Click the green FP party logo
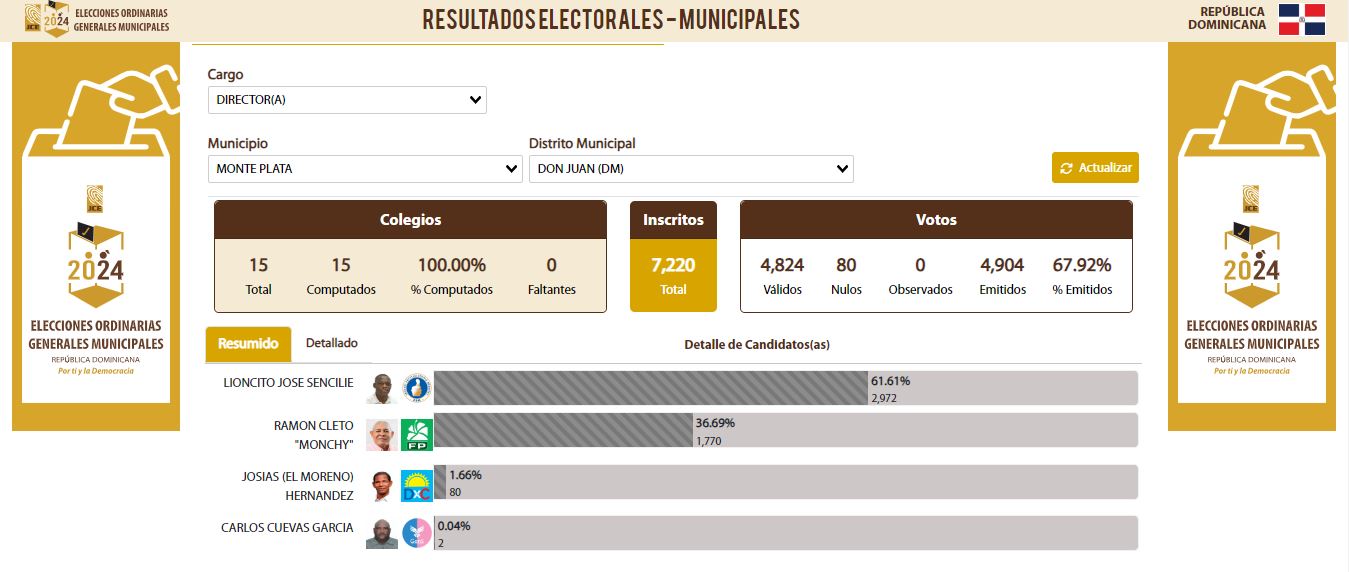1349x572 pixels. tap(416, 435)
